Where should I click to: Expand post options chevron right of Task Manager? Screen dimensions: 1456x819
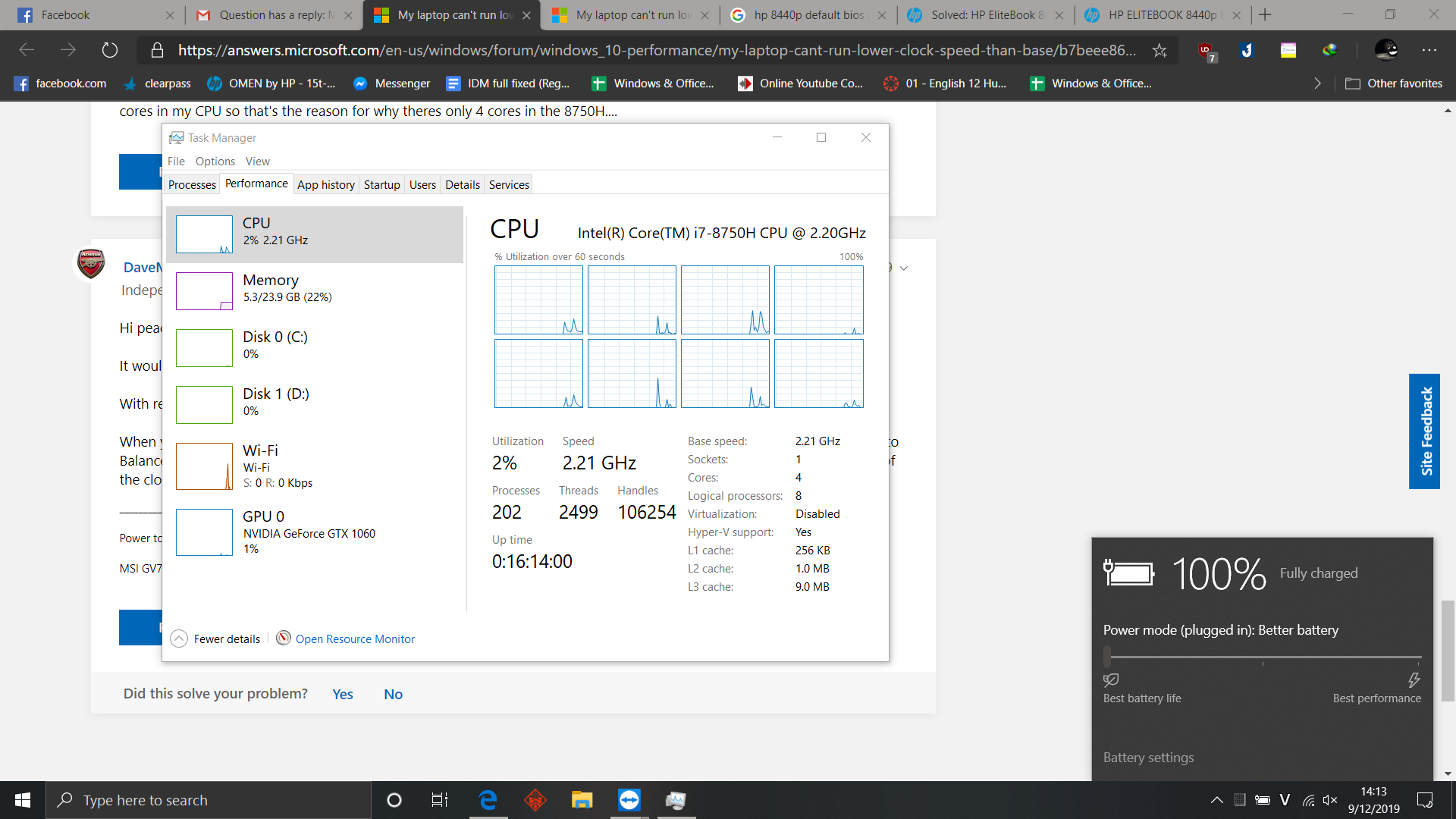click(904, 268)
